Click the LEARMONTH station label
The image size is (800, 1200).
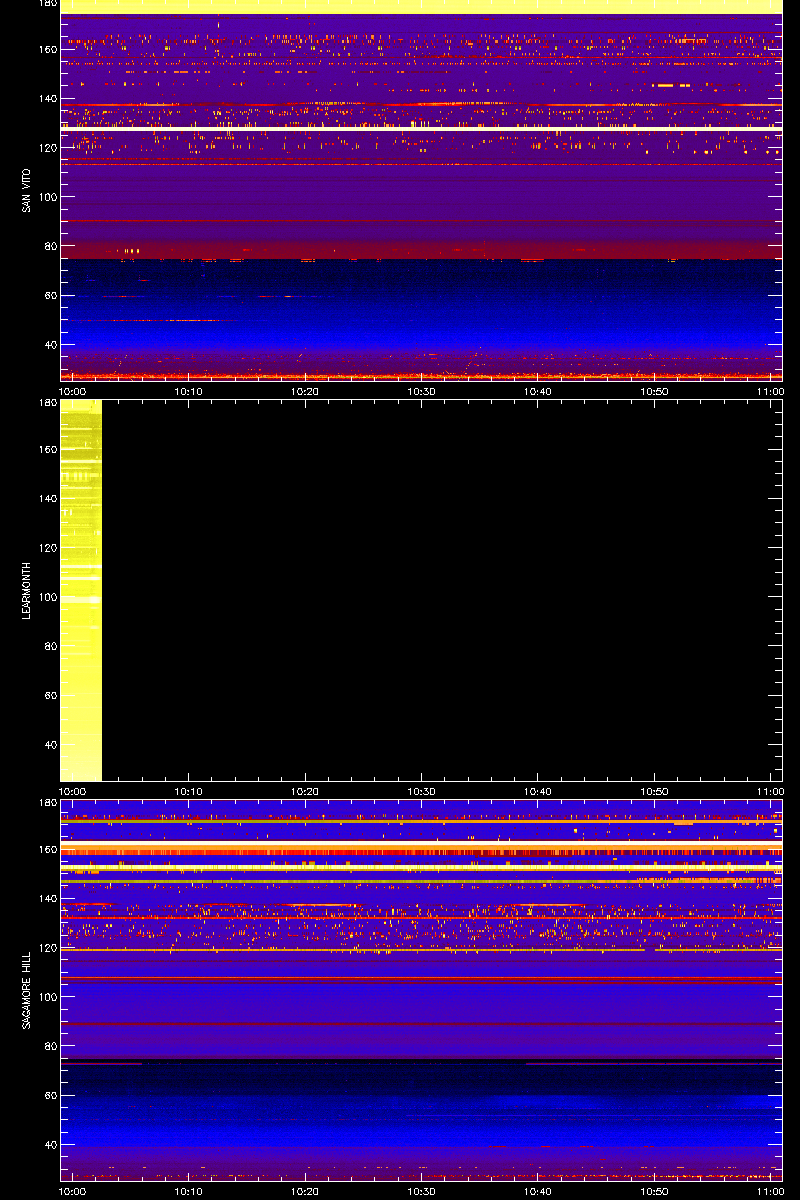(26, 590)
